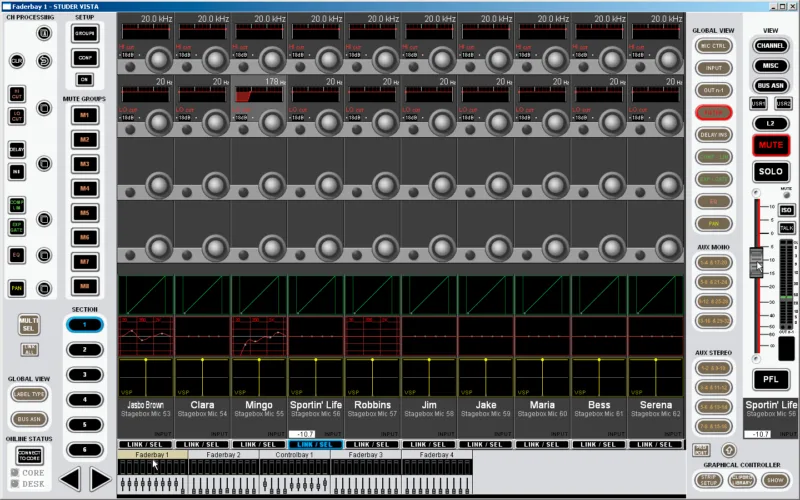The image size is (800, 500).
Task: Click LINK / SEL under Mingo channel
Action: tap(259, 444)
